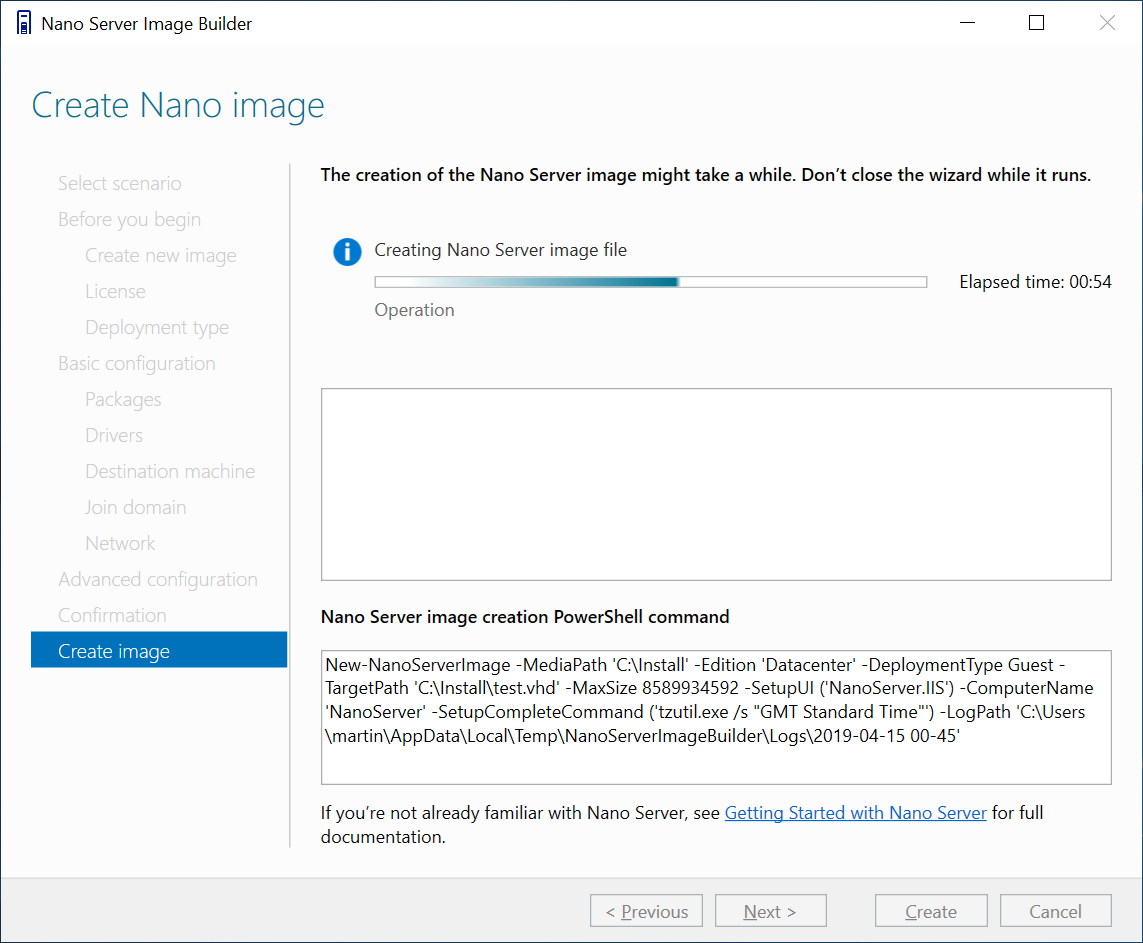Open 'Before you begin' step

point(129,219)
